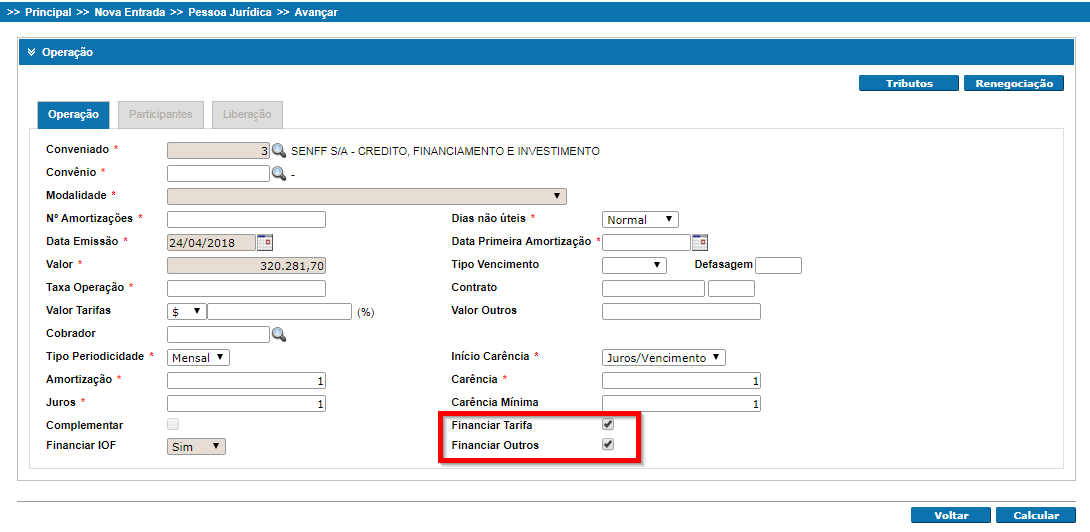Focus the Amortização input field

click(x=247, y=381)
